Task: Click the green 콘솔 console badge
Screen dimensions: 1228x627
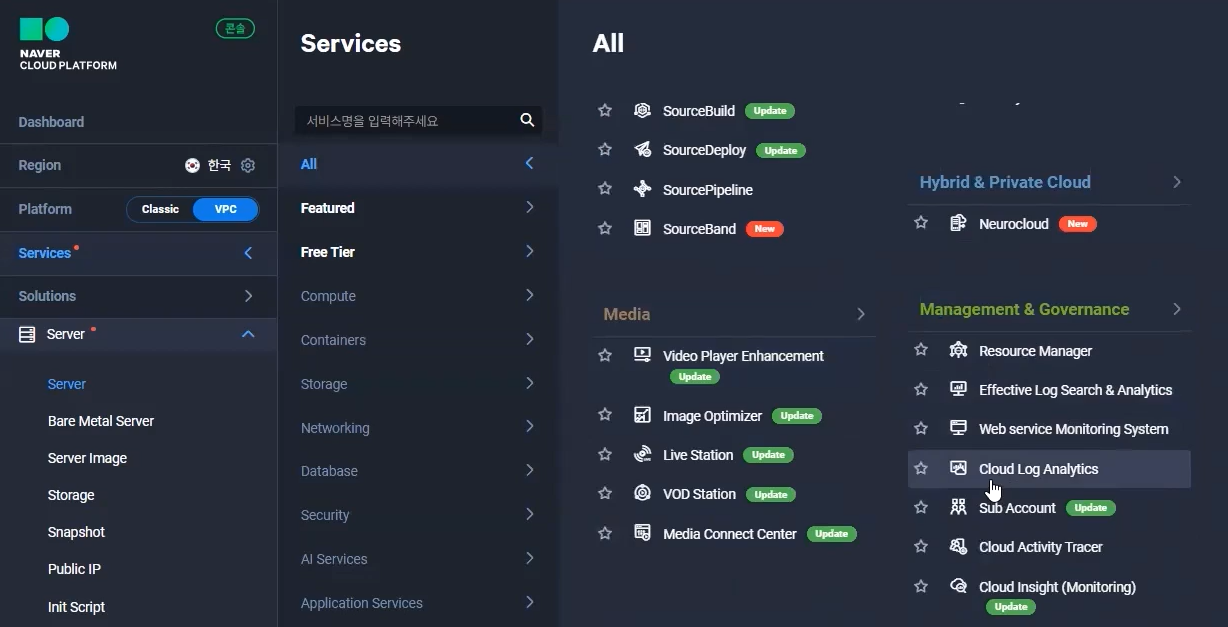Action: point(235,28)
